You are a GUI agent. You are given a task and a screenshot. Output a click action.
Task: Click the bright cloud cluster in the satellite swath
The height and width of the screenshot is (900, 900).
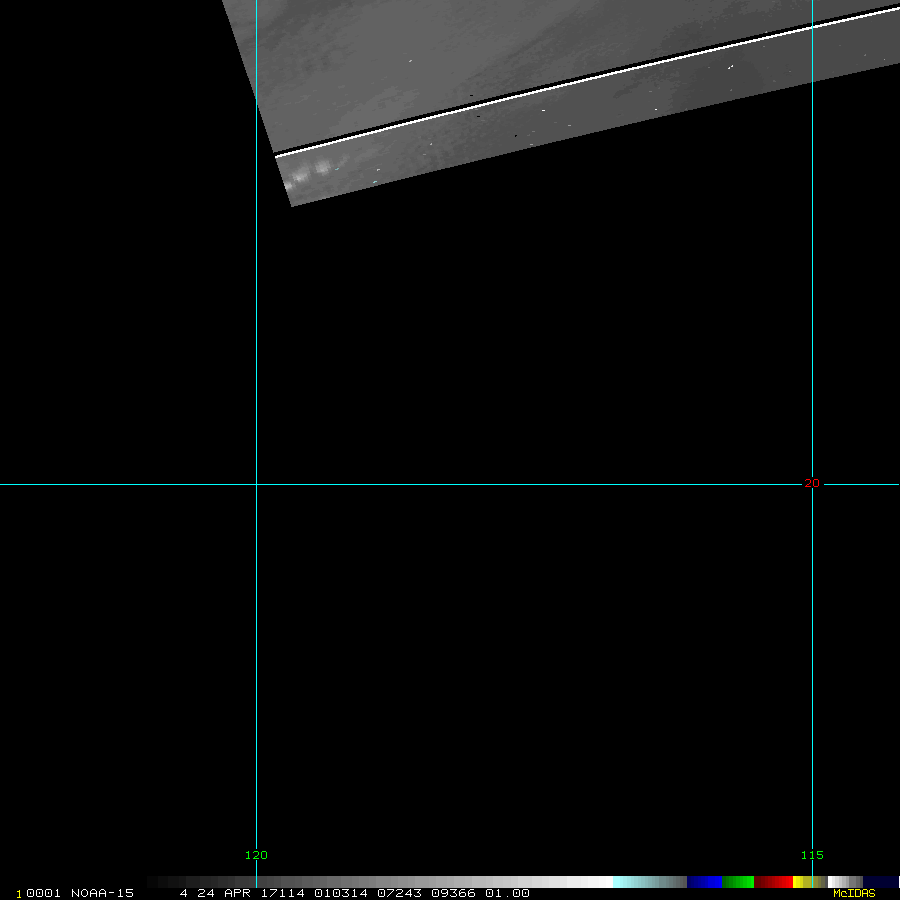pos(310,173)
